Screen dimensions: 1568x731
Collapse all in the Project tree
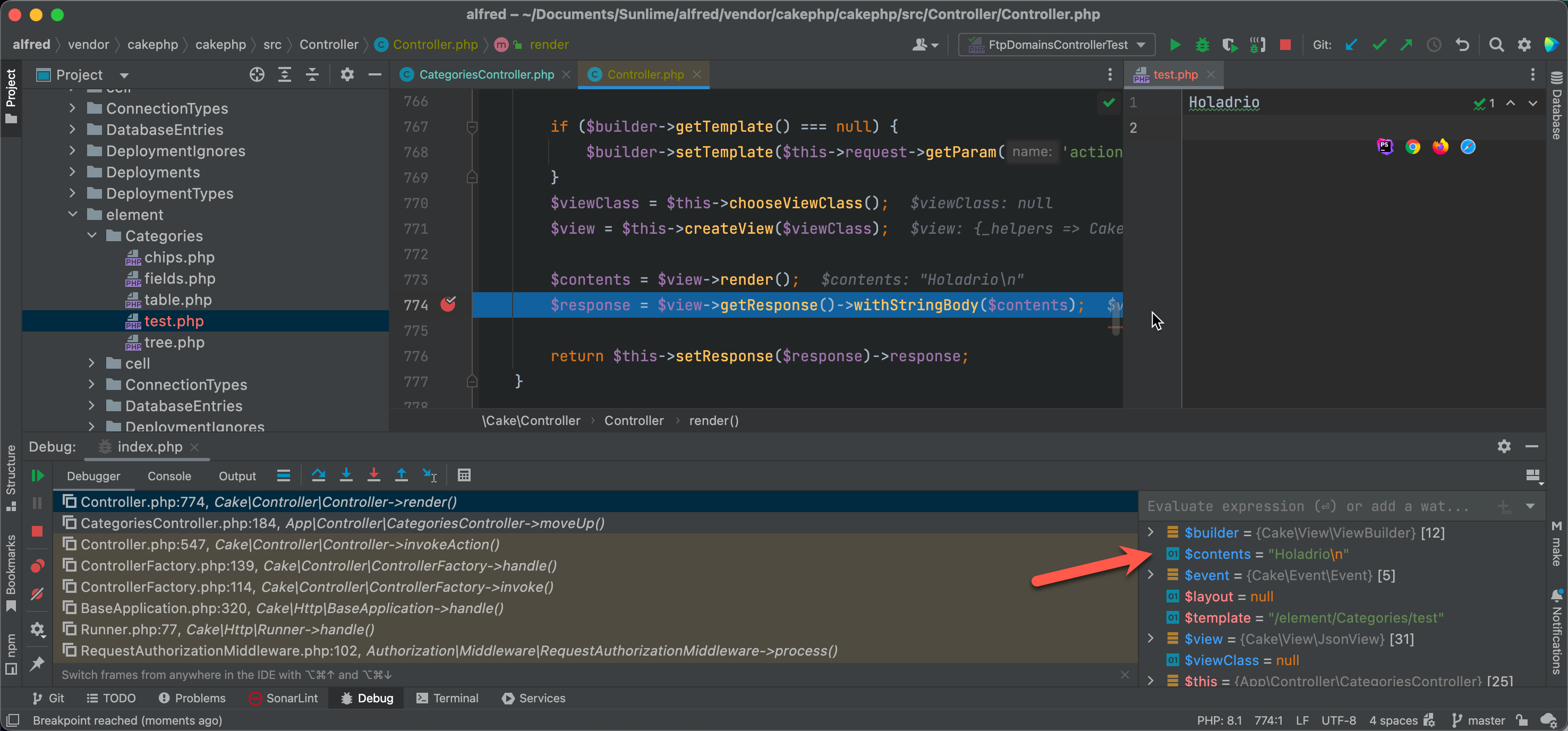point(312,75)
